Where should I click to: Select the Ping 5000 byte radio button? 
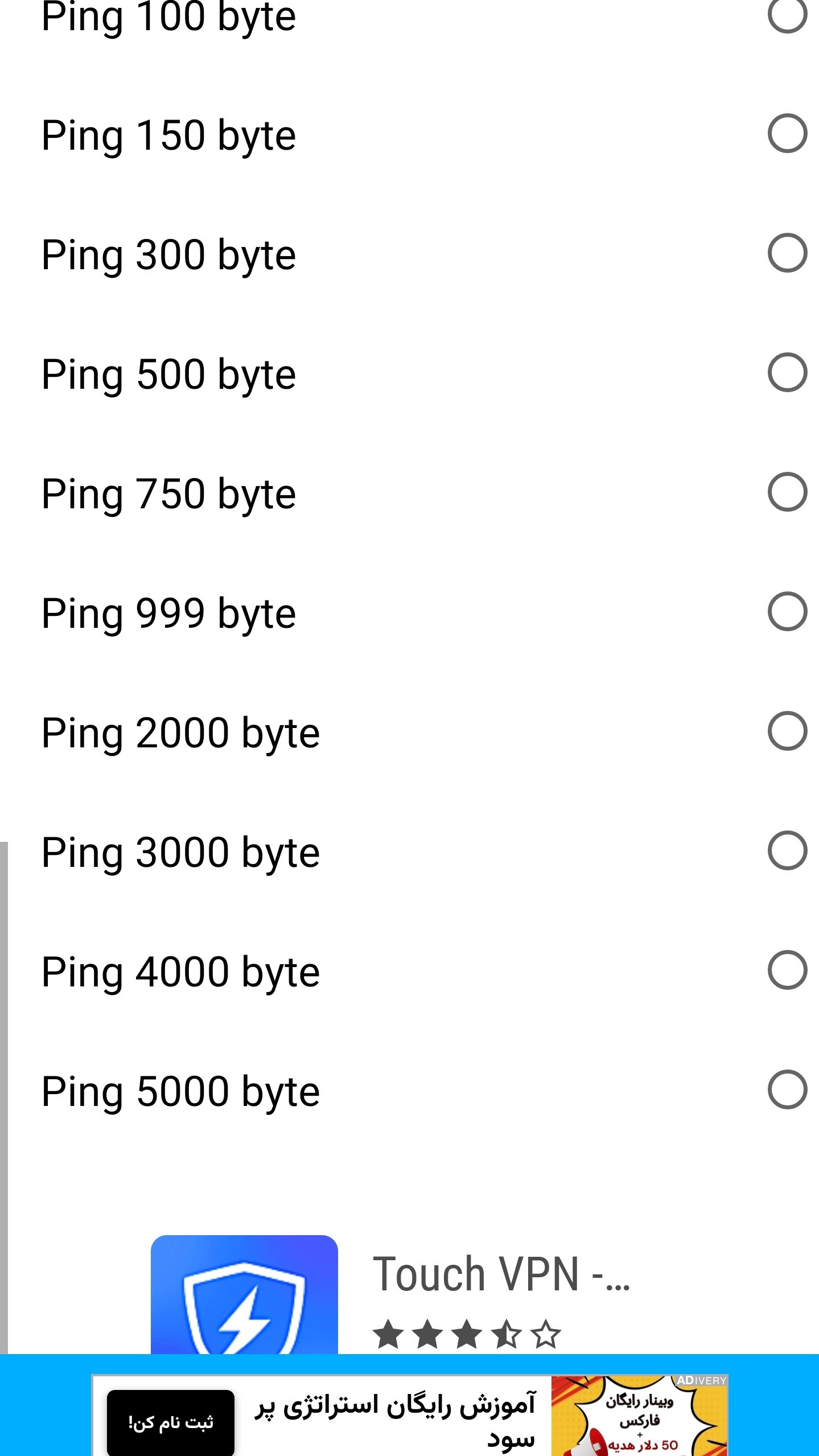(x=787, y=1090)
